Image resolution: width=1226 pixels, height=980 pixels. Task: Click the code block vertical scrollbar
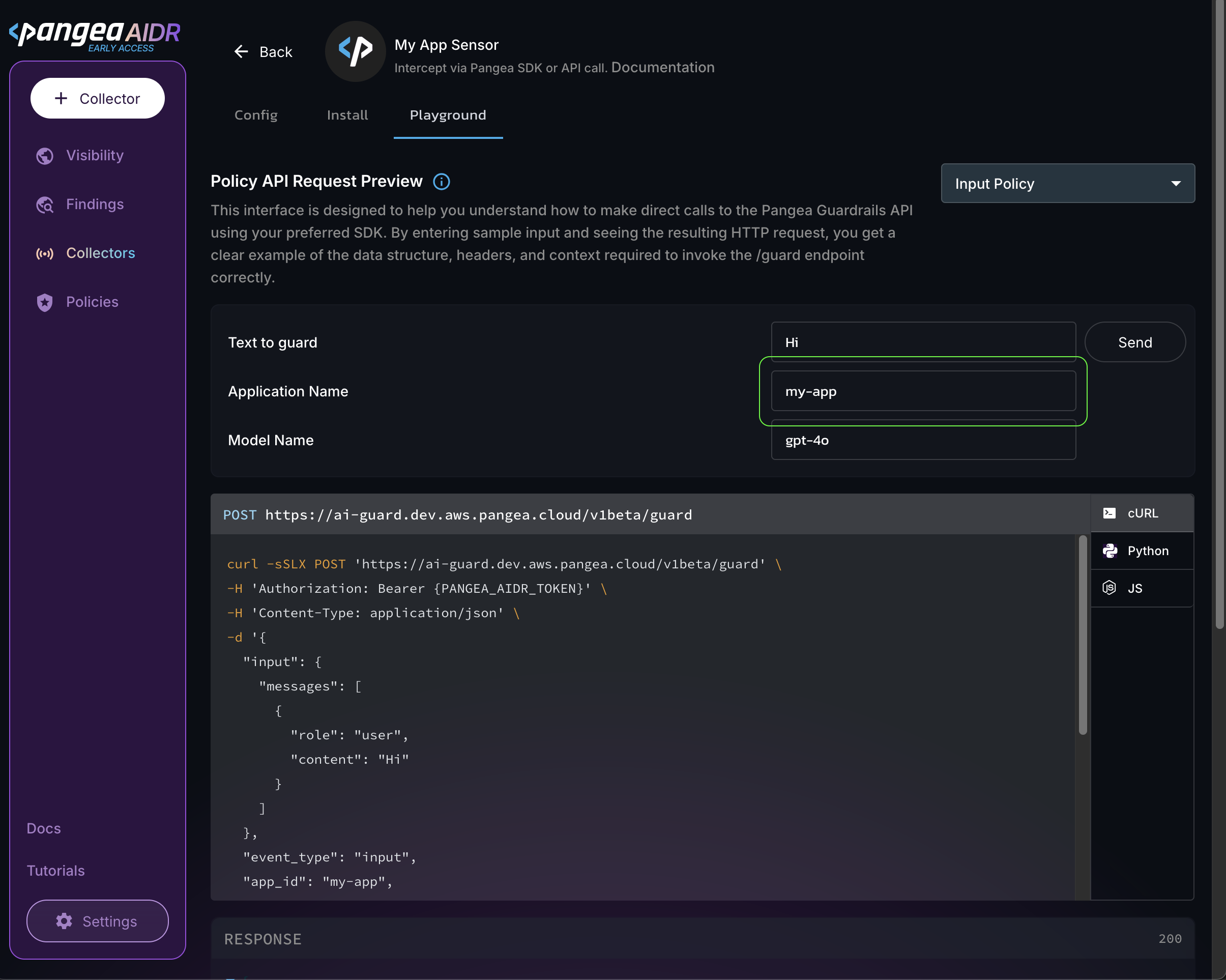[x=1083, y=634]
